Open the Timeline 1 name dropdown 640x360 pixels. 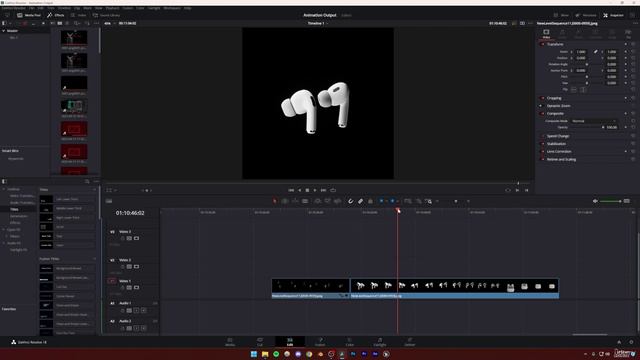tap(318, 23)
